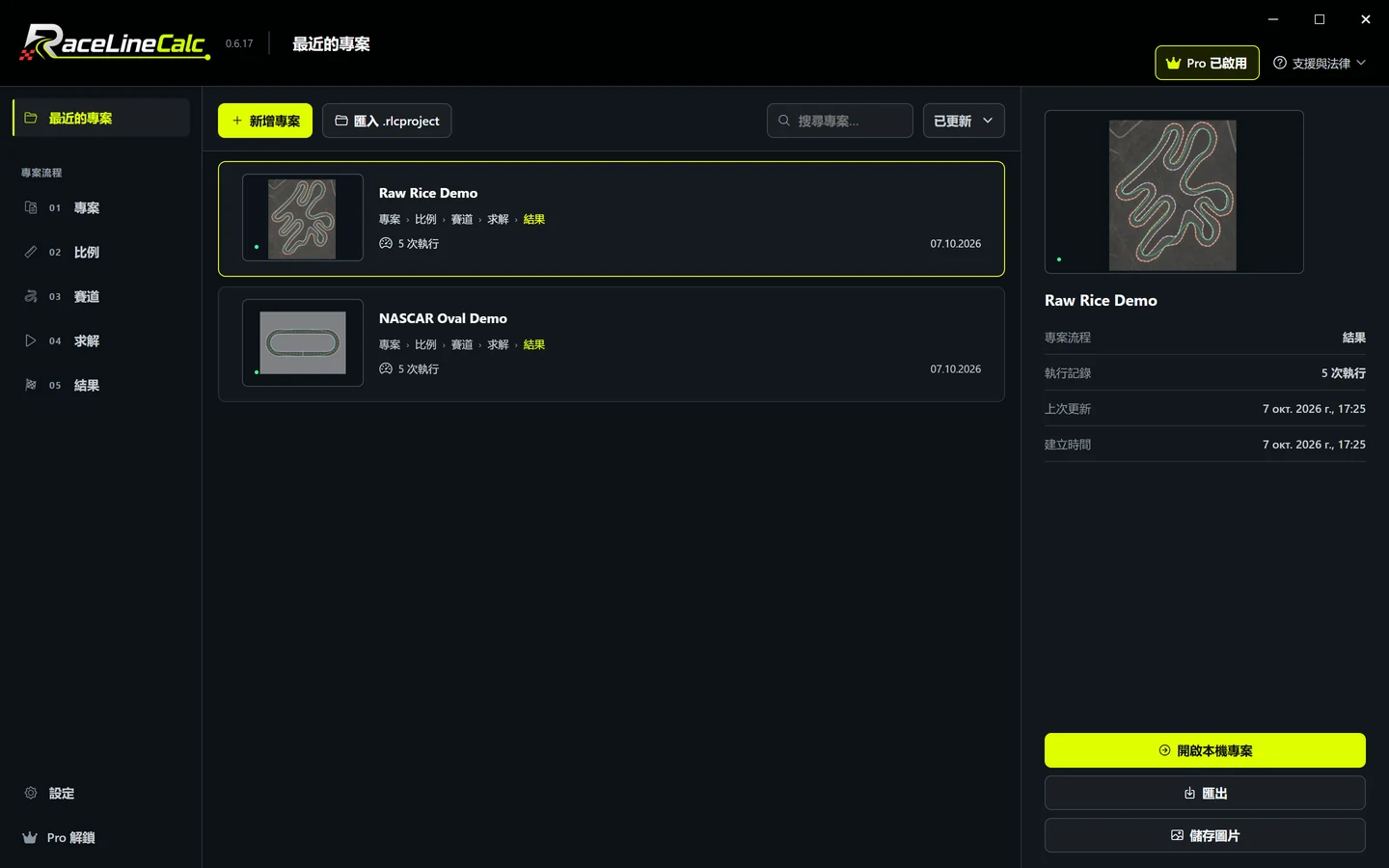Open 最近的專案 in the sidebar

point(101,118)
